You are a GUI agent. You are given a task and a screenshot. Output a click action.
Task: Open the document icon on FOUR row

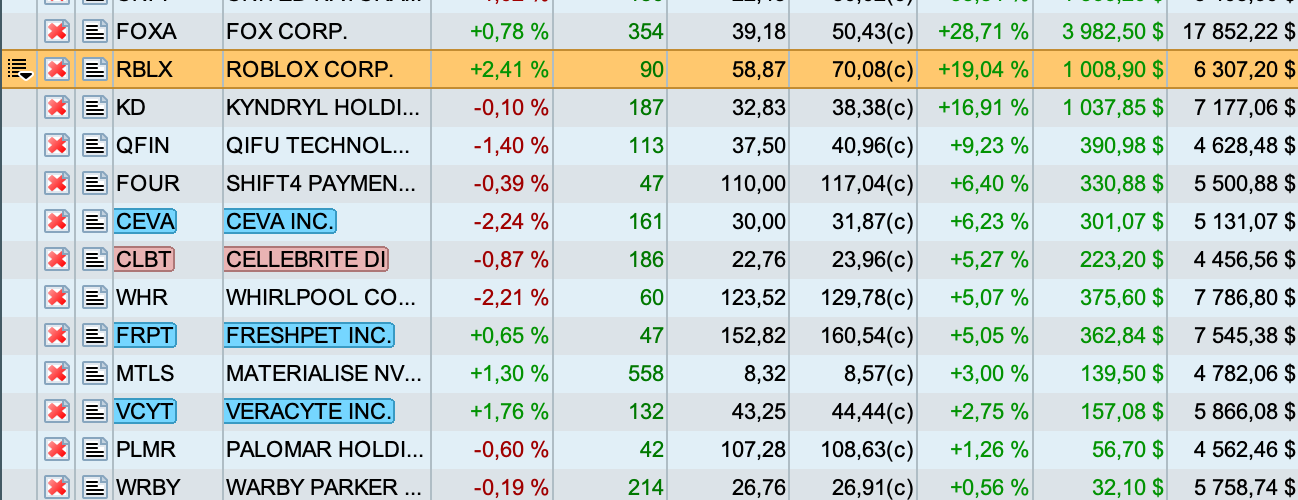pos(94,184)
